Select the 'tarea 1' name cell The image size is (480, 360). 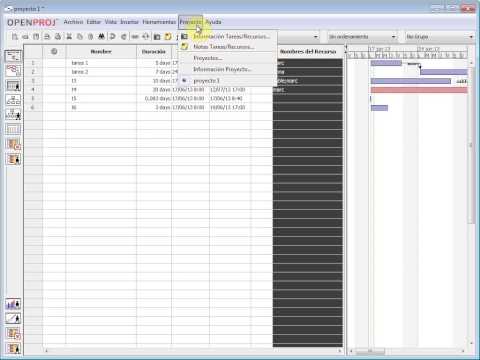[x=101, y=63]
